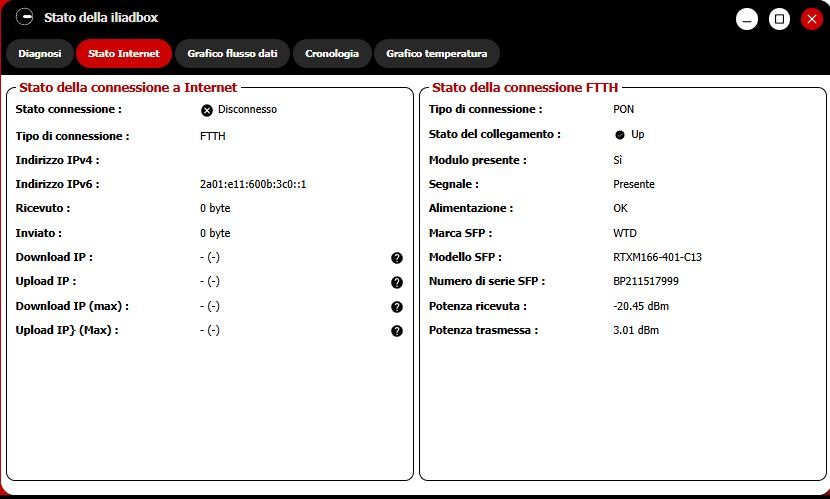The height and width of the screenshot is (499, 830).
Task: Click the Indirizzo IPv6 label
Action: [57, 184]
